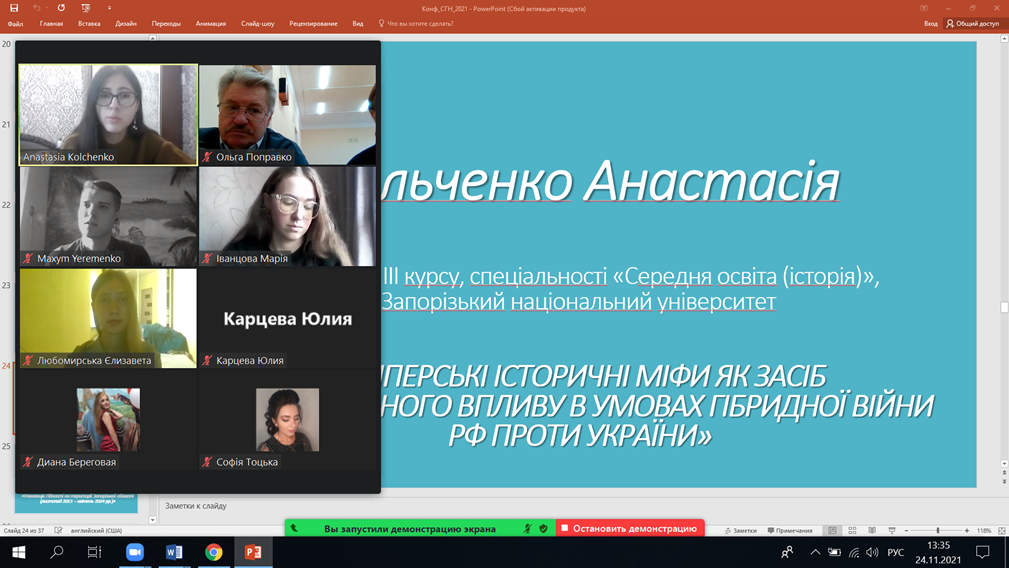
Task: Switch to Reading view icon
Action: (872, 530)
